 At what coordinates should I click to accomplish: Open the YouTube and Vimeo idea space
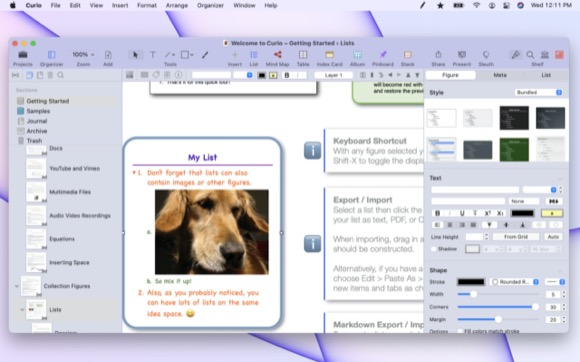point(74,168)
